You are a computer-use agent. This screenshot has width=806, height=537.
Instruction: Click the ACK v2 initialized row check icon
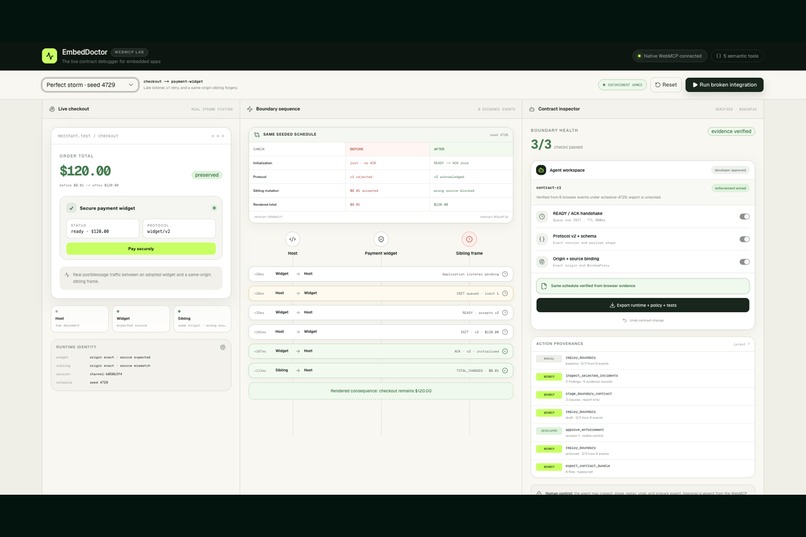click(505, 351)
